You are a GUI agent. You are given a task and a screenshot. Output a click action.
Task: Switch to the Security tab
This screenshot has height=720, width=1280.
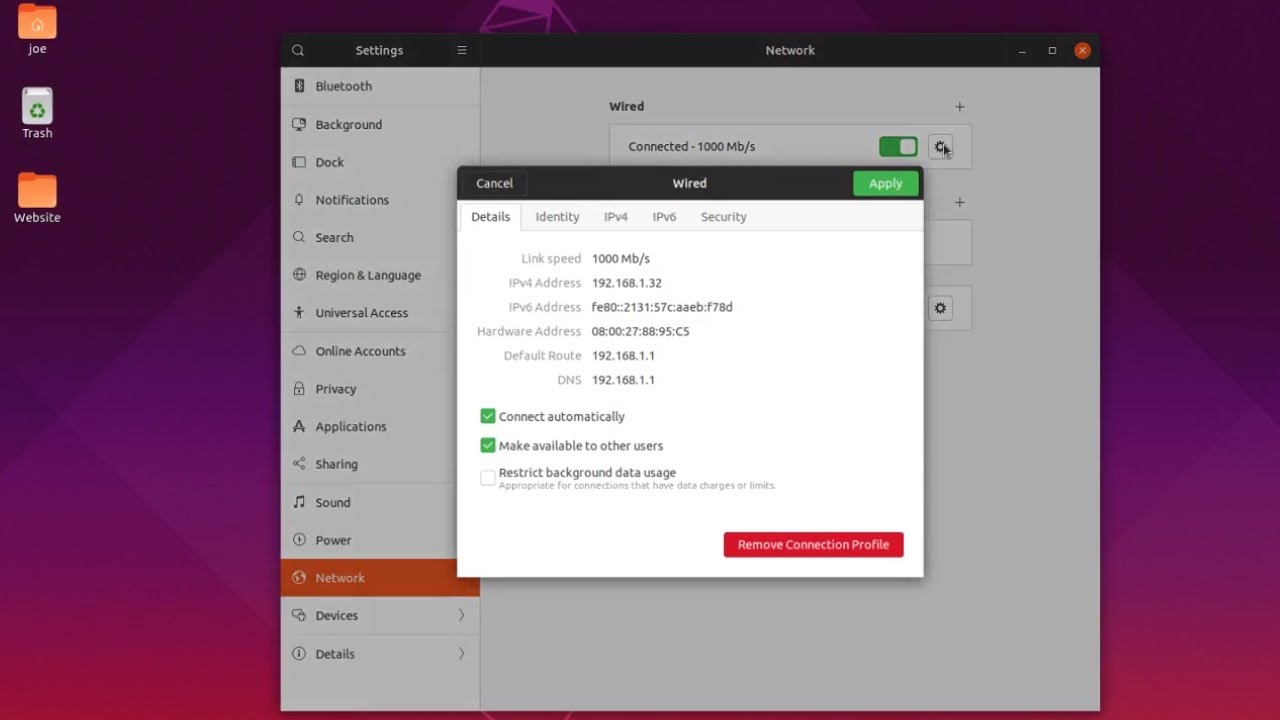point(724,217)
